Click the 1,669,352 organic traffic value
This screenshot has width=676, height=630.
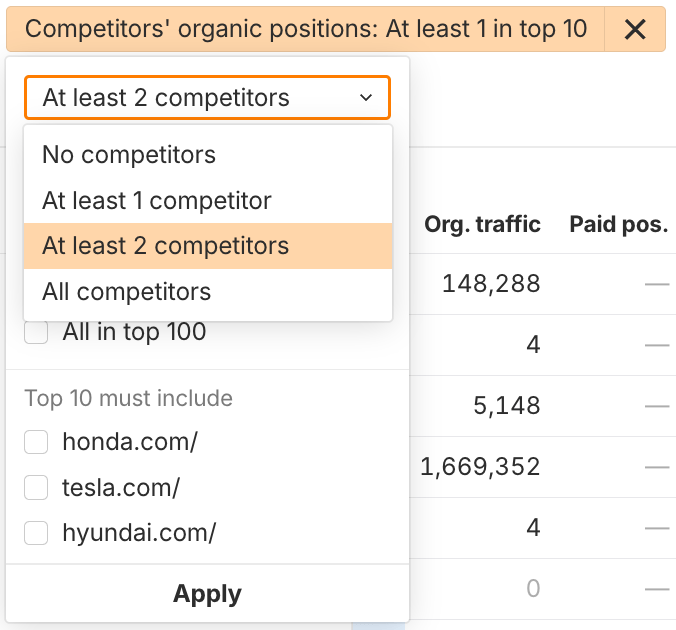(480, 466)
